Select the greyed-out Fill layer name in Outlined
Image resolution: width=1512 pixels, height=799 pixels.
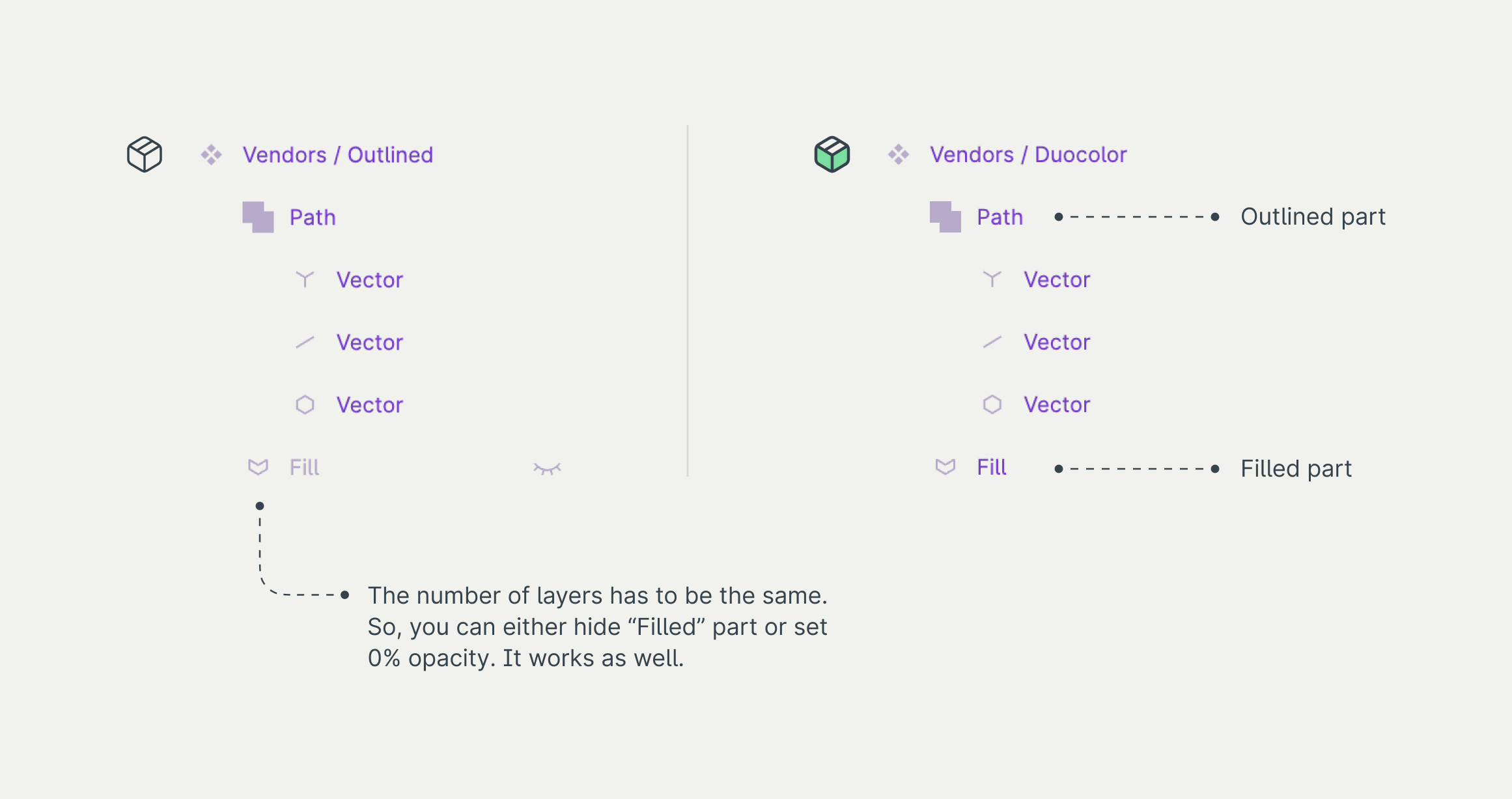(x=304, y=468)
